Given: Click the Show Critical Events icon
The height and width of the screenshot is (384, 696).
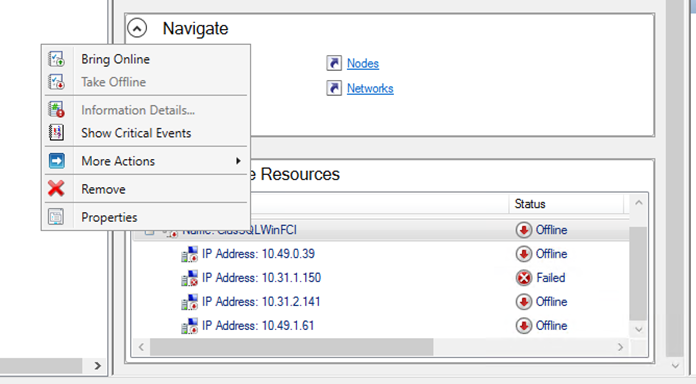Looking at the screenshot, I should tap(56, 133).
